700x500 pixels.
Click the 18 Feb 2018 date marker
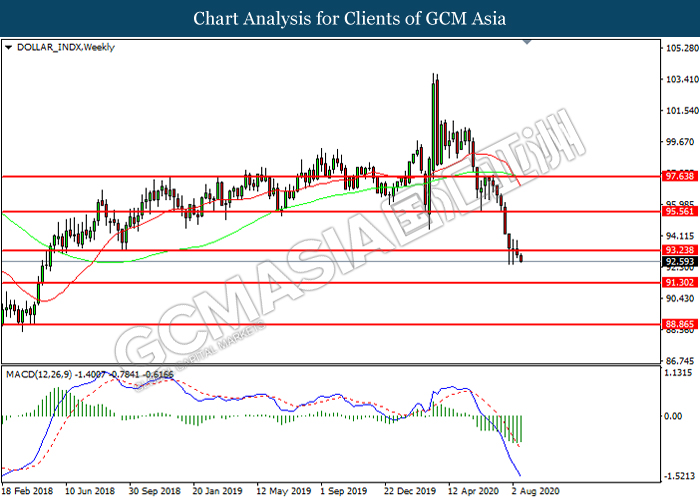click(x=27, y=491)
